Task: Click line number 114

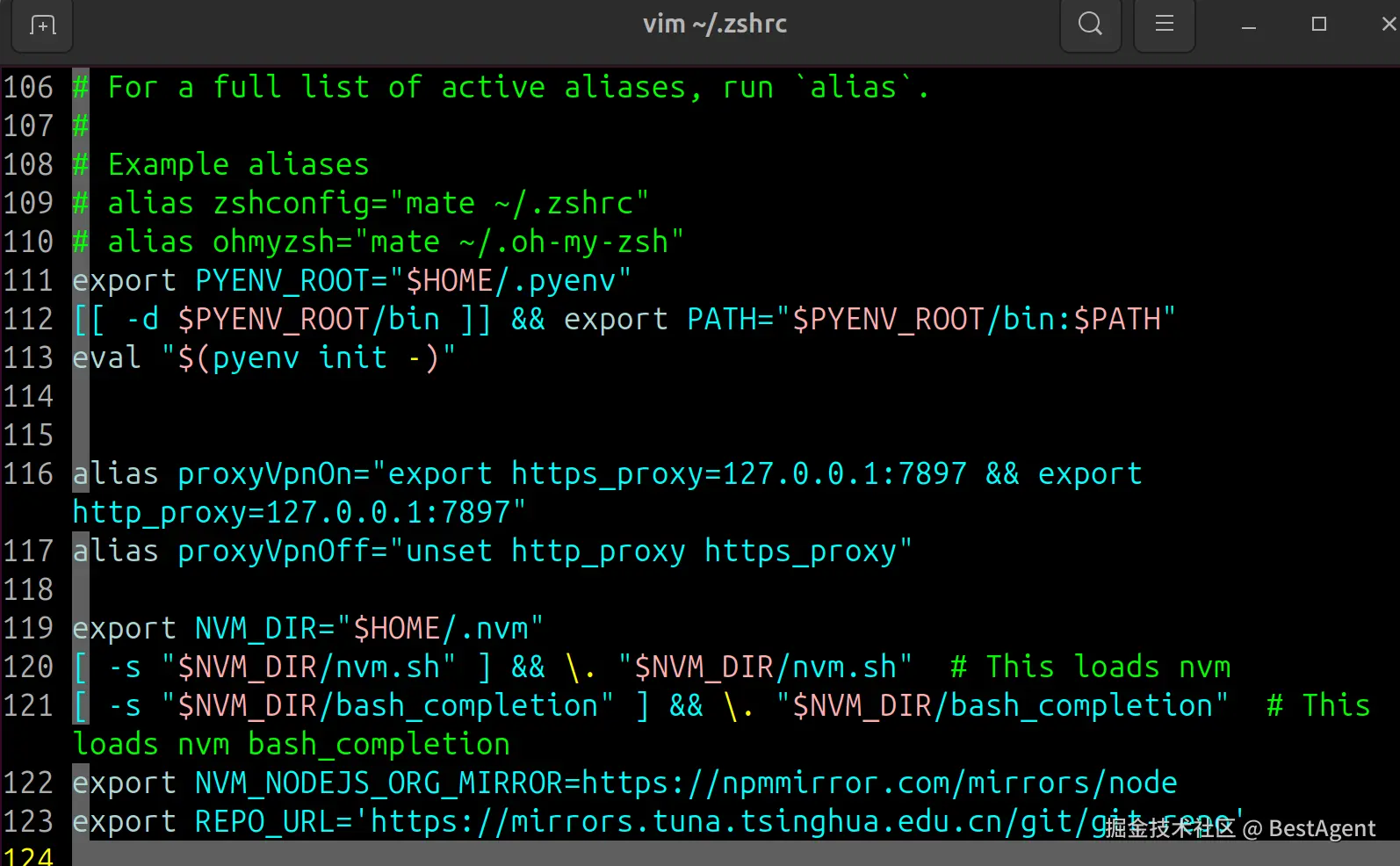Action: [28, 396]
